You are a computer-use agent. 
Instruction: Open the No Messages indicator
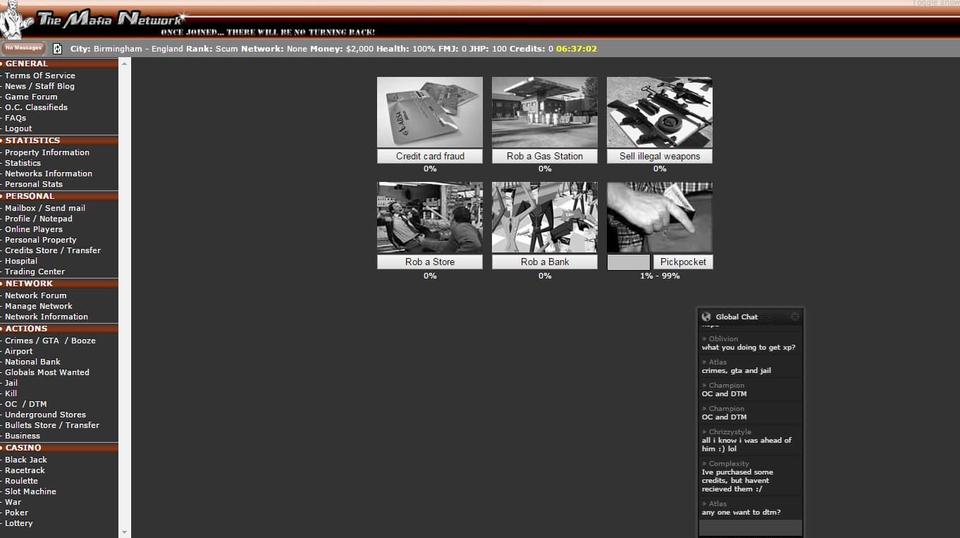tap(23, 48)
